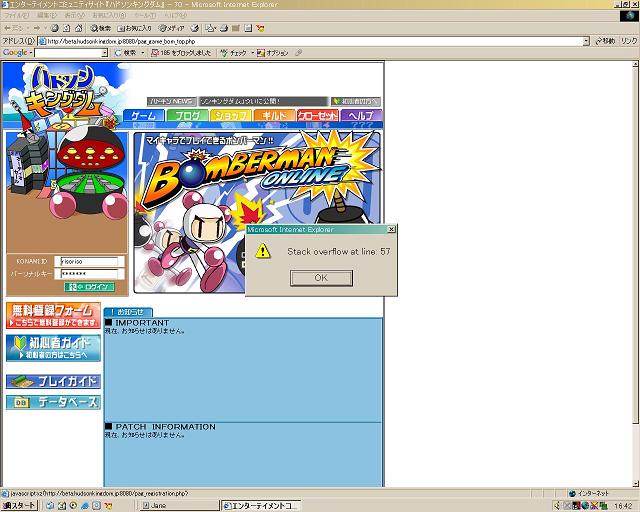This screenshot has width=640, height=512.
Task: Click the Google spell Check (チェック) button
Action: (234, 53)
